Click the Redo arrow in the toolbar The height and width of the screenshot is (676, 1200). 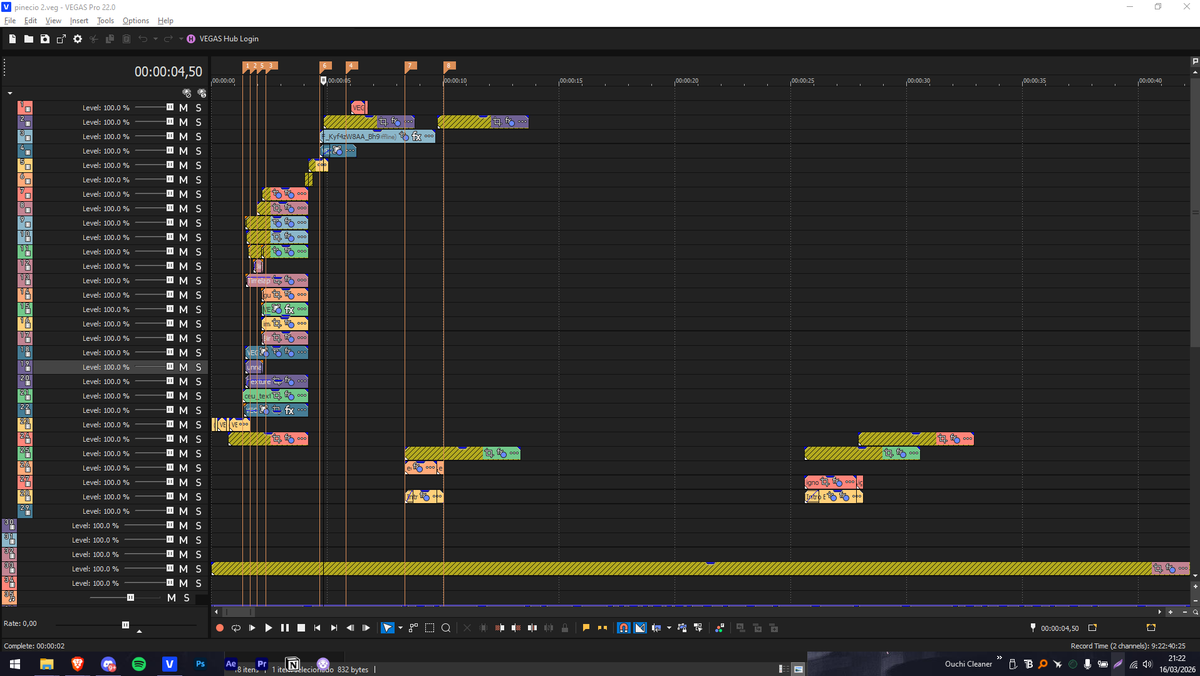(166, 39)
